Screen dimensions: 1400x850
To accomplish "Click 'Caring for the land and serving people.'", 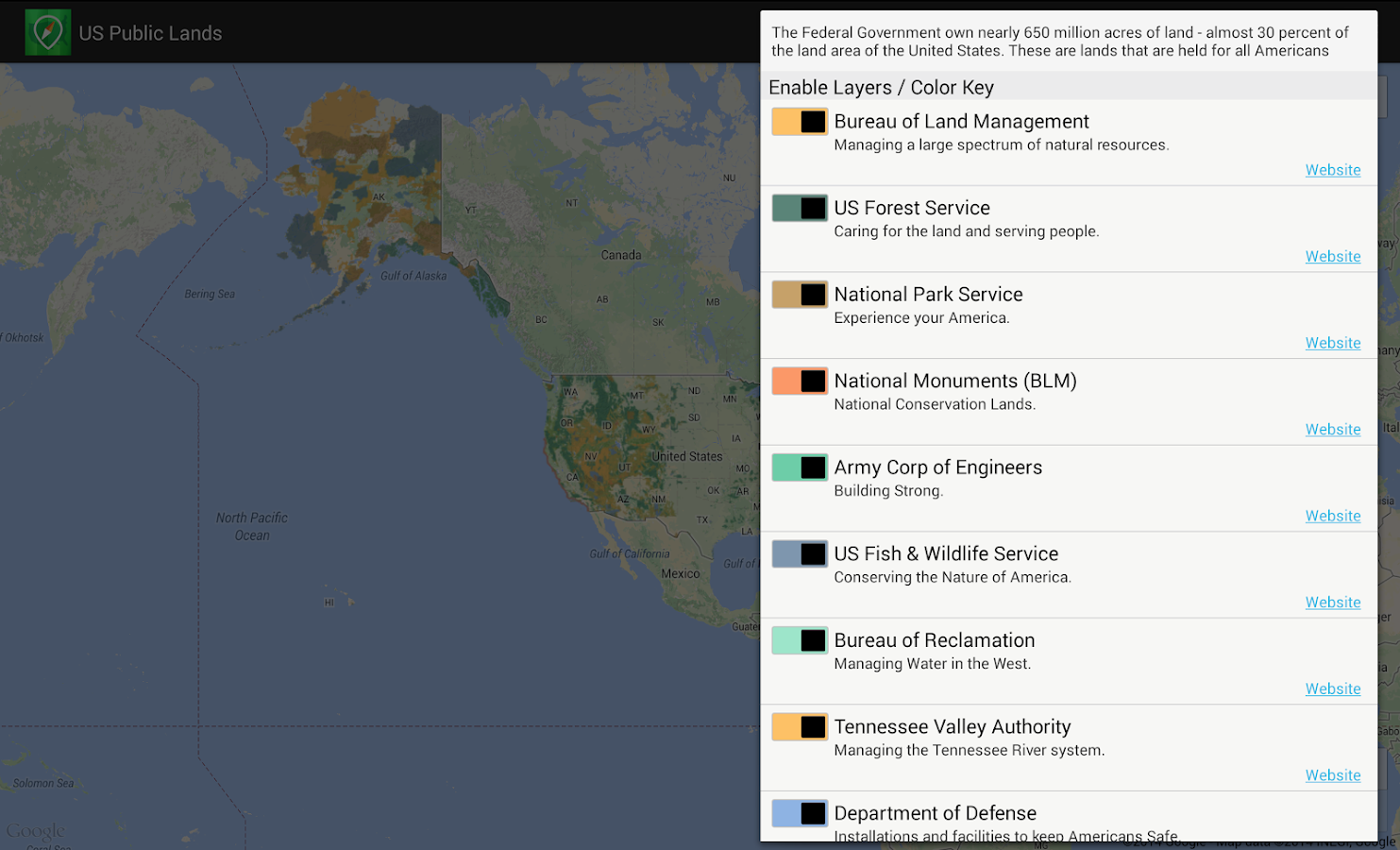I will tap(967, 231).
